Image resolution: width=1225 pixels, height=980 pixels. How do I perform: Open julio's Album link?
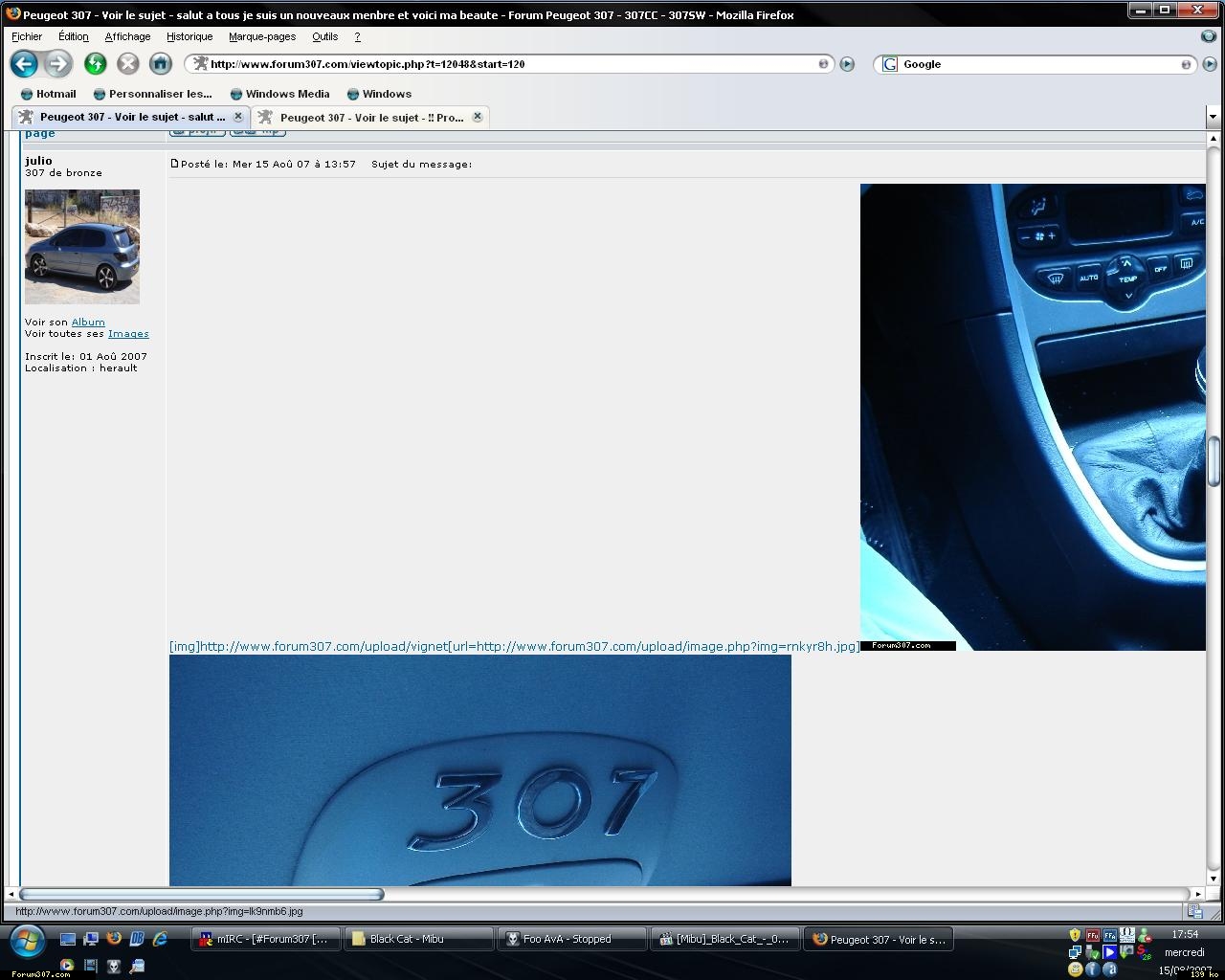88,323
